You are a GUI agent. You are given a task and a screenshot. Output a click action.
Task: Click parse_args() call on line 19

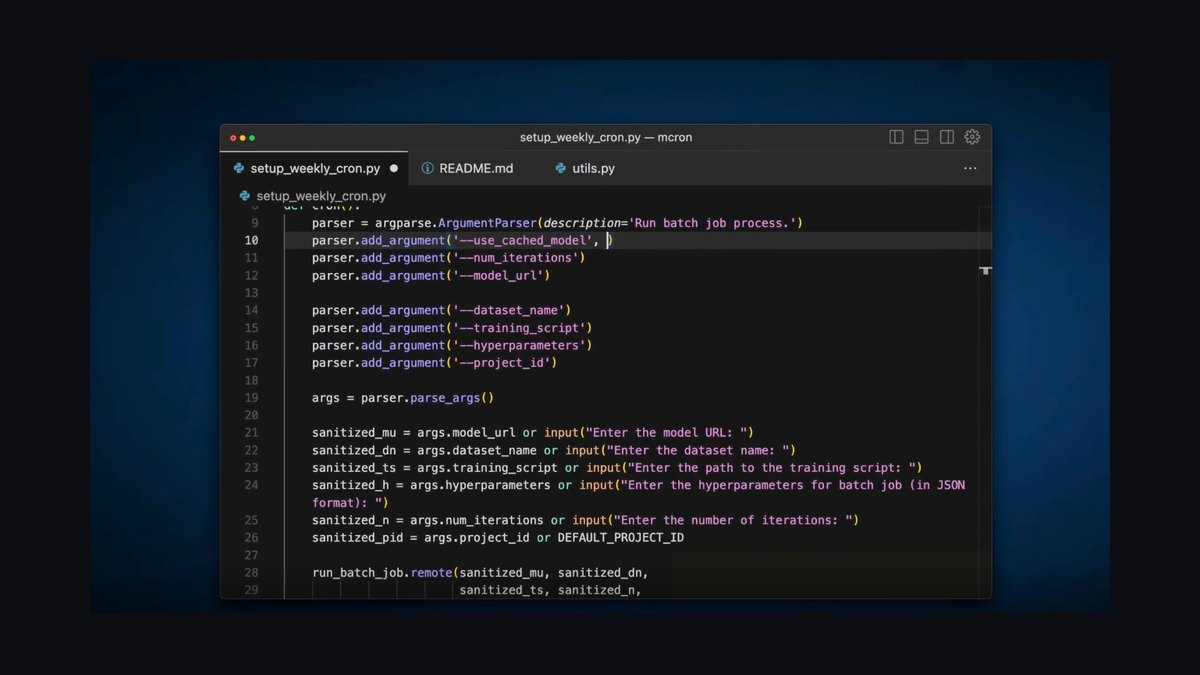pos(452,398)
